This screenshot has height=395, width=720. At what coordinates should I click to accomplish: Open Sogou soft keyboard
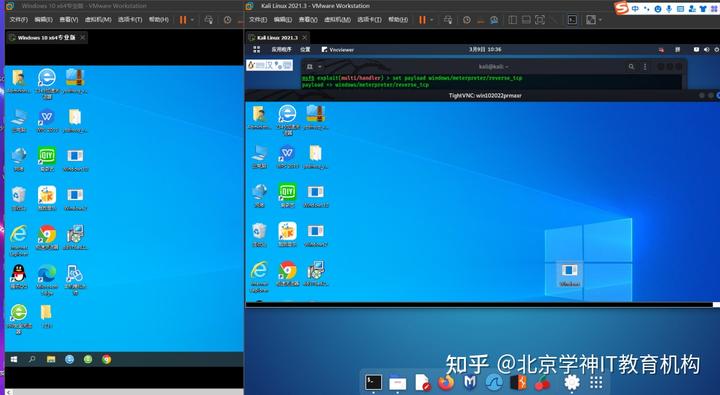point(681,8)
